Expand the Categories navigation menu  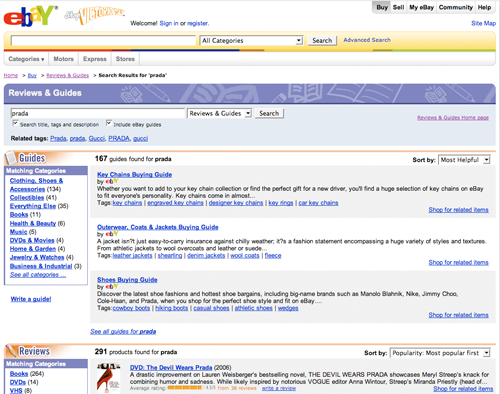coord(26,59)
